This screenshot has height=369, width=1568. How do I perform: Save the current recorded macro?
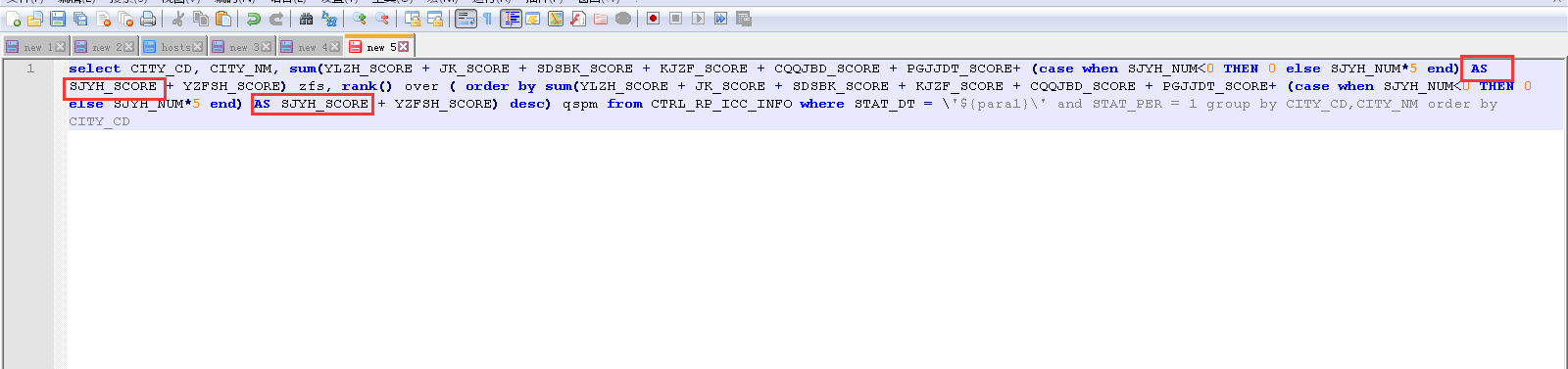click(x=744, y=19)
